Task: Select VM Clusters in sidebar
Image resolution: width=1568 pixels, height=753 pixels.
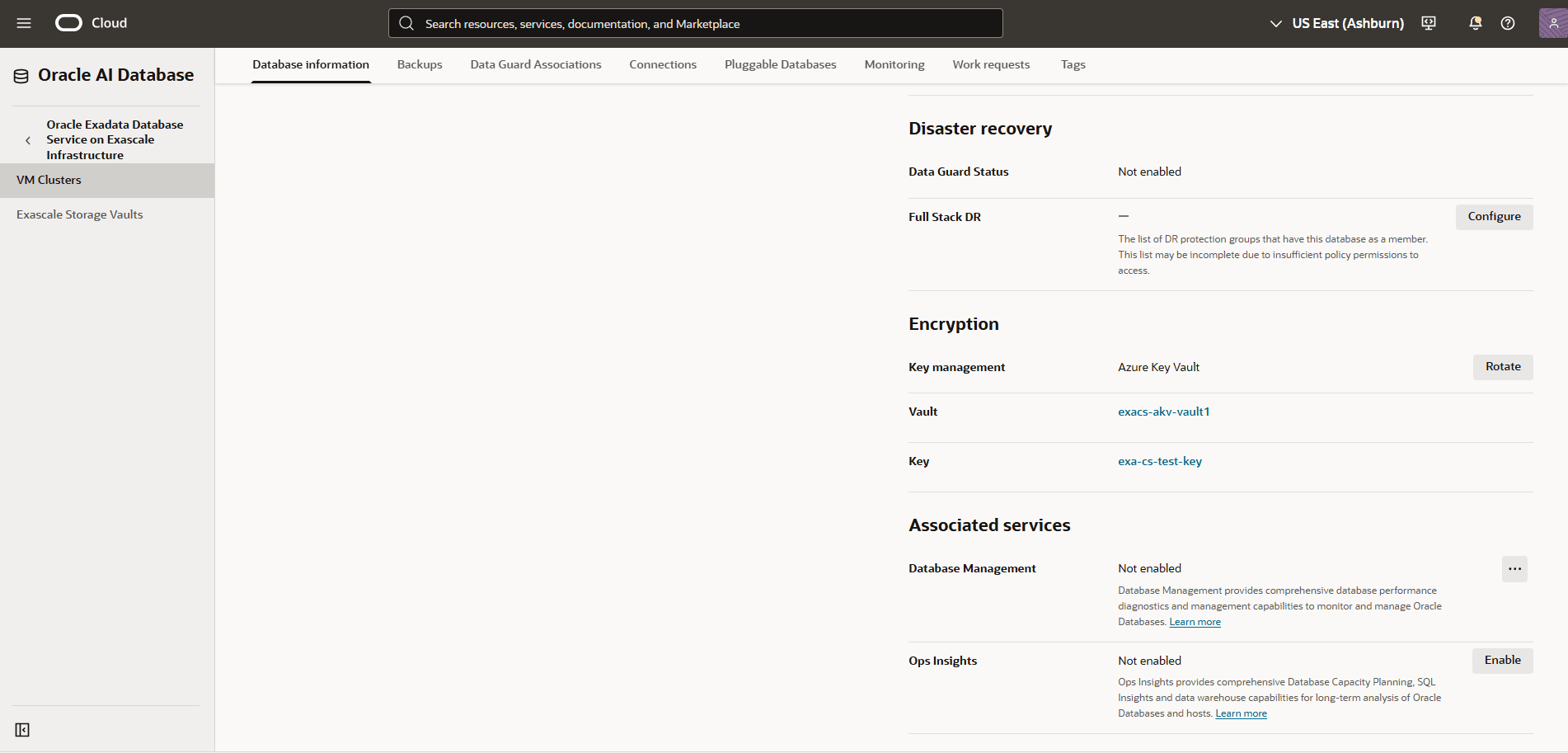Action: [x=107, y=180]
